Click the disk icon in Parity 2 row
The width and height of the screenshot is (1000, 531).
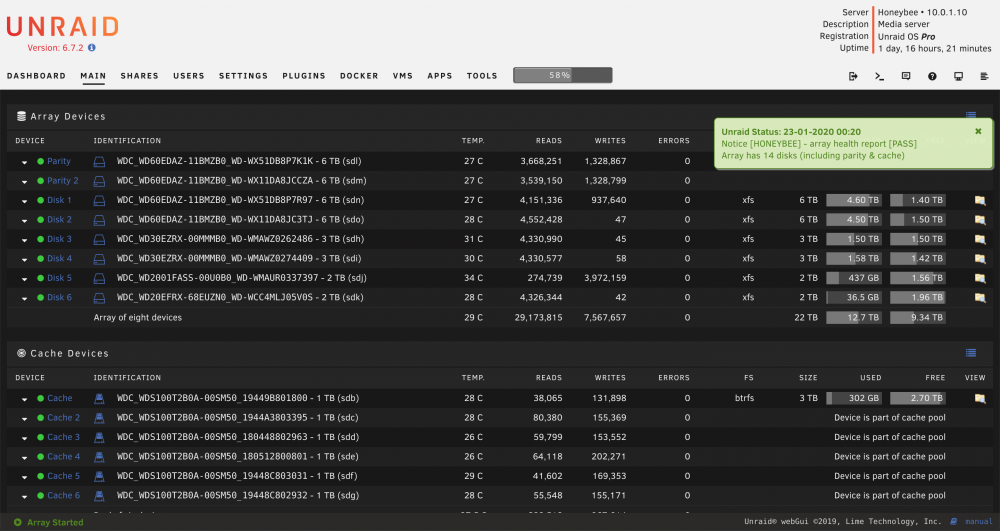[99, 181]
